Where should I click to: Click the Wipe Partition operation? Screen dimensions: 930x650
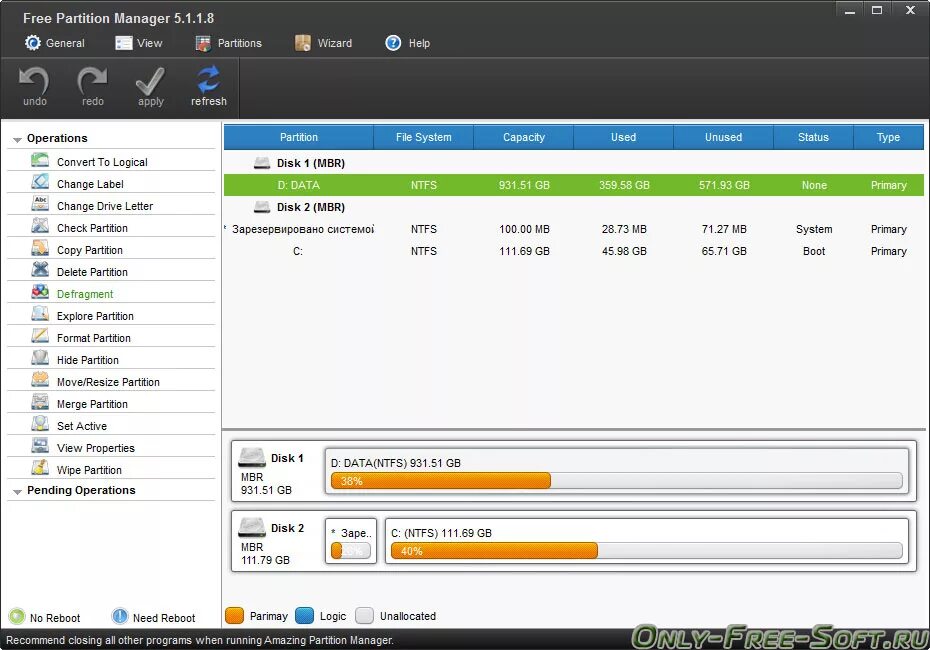[111, 468]
